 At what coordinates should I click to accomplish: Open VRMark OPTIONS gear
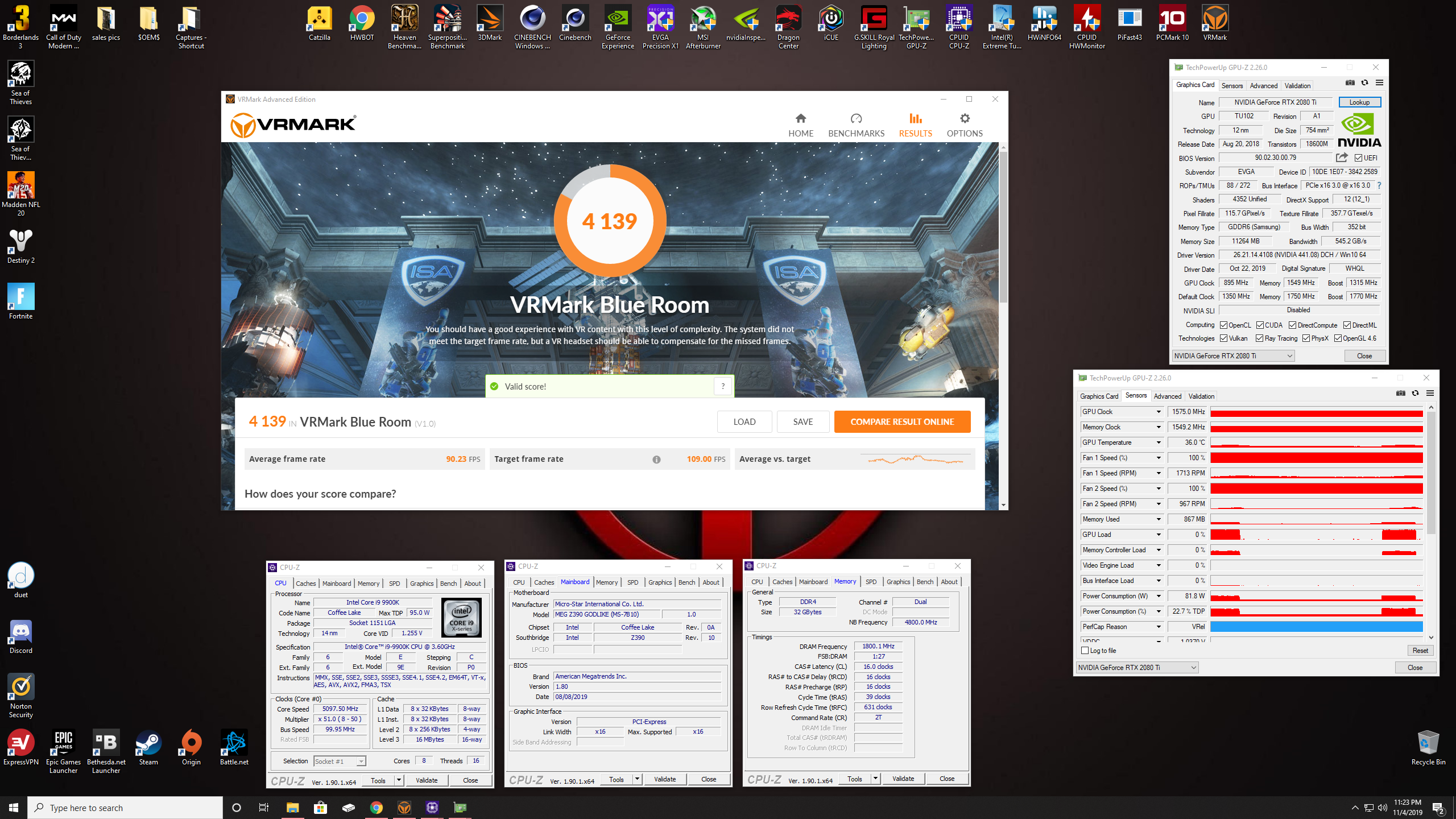click(x=965, y=125)
